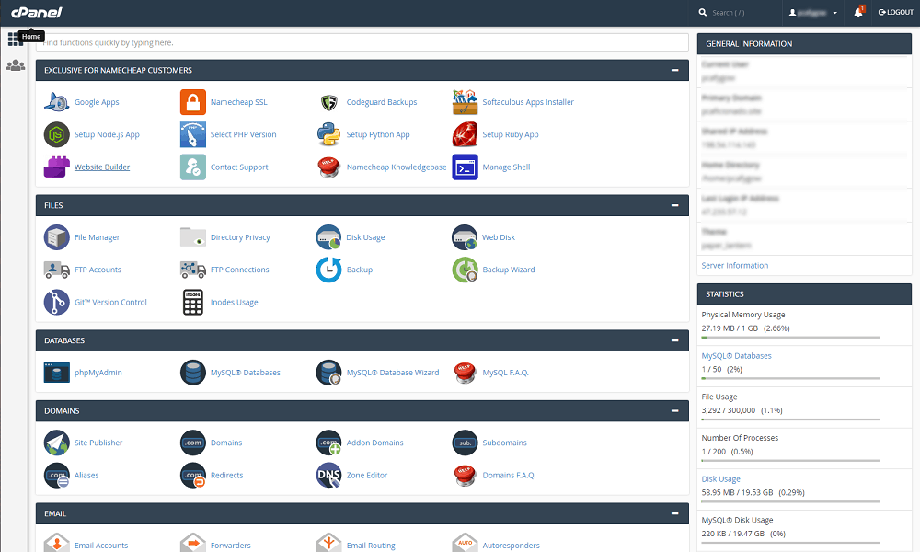Open the Site Publisher paper plane icon
Screen dimensions: 920x552
[57, 443]
